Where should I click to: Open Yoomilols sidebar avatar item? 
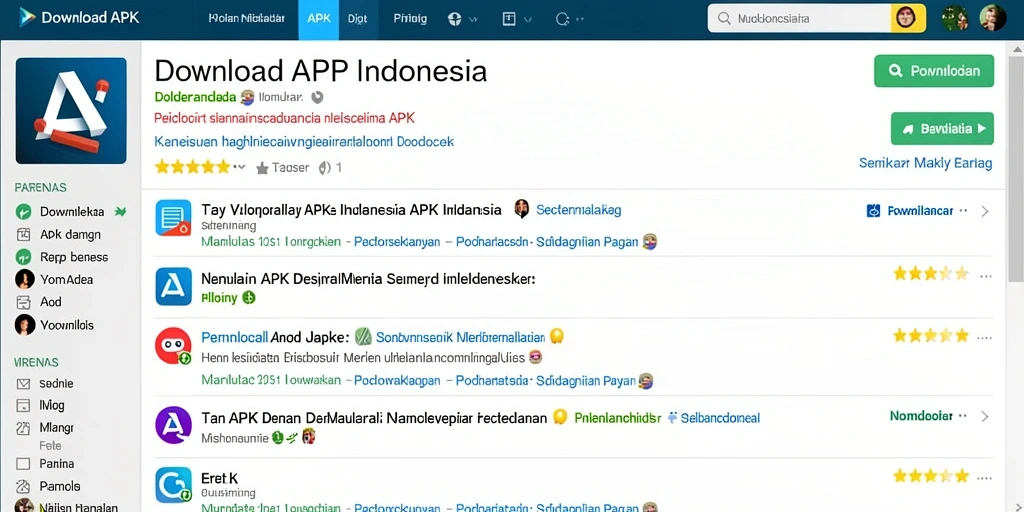pos(54,325)
